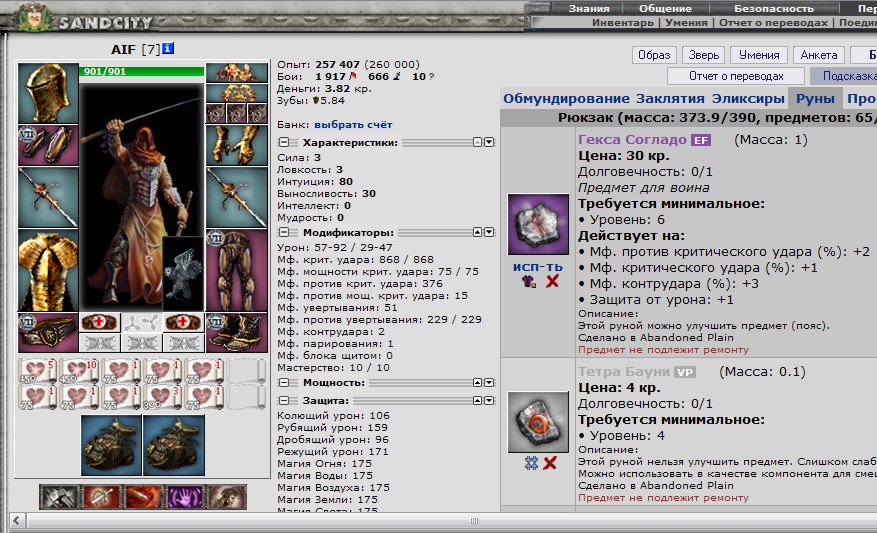877x533 pixels.
Task: Switch to the Эликсиры tab
Action: coord(748,98)
